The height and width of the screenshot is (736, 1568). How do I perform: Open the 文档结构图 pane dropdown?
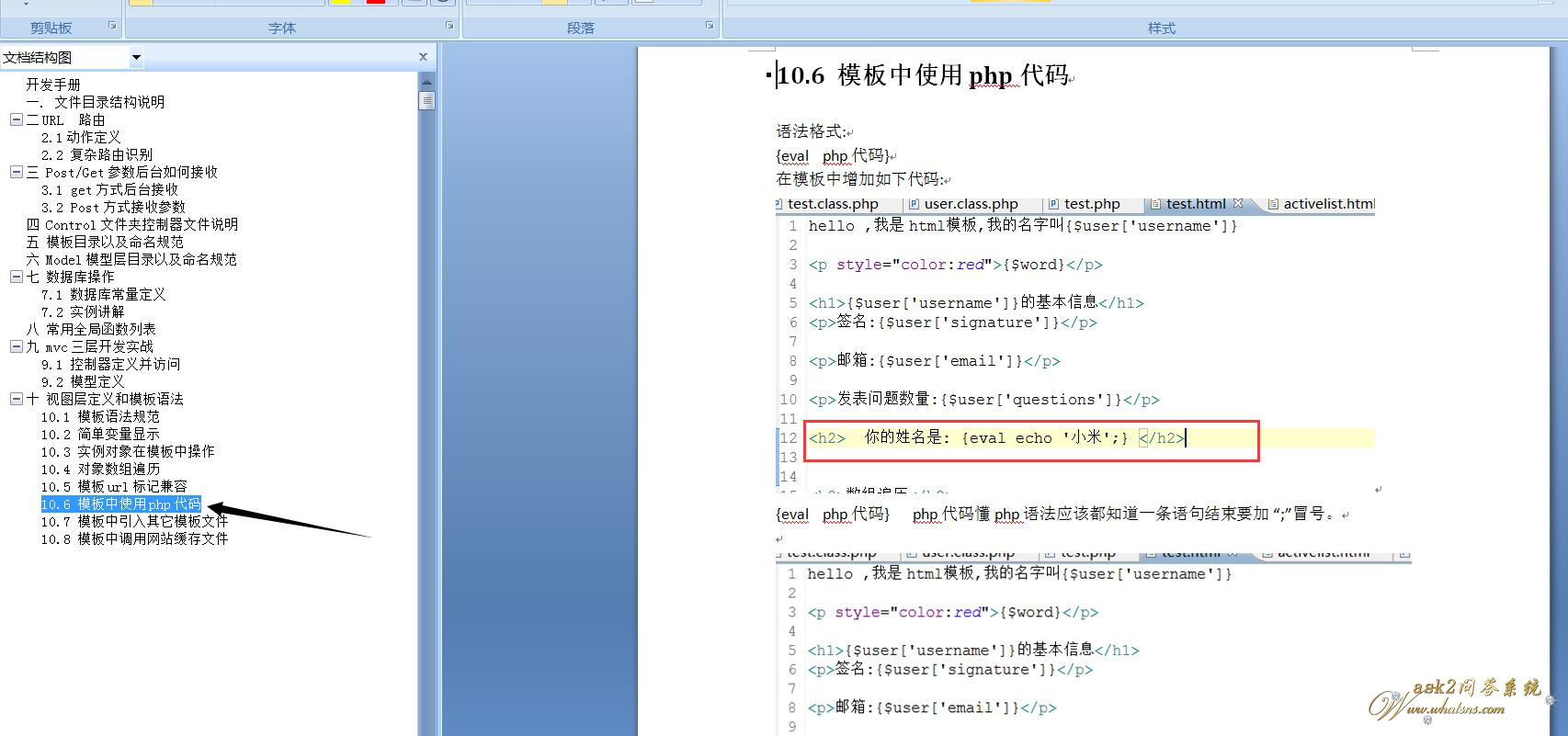[136, 58]
